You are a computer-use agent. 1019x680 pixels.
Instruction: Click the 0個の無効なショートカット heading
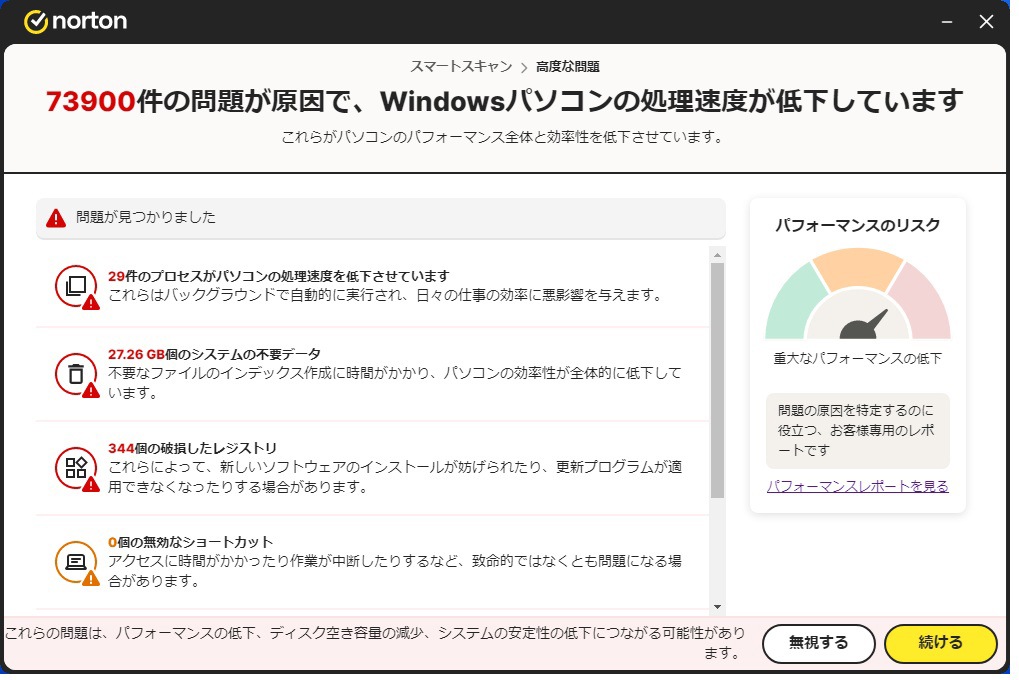pyautogui.click(x=190, y=542)
